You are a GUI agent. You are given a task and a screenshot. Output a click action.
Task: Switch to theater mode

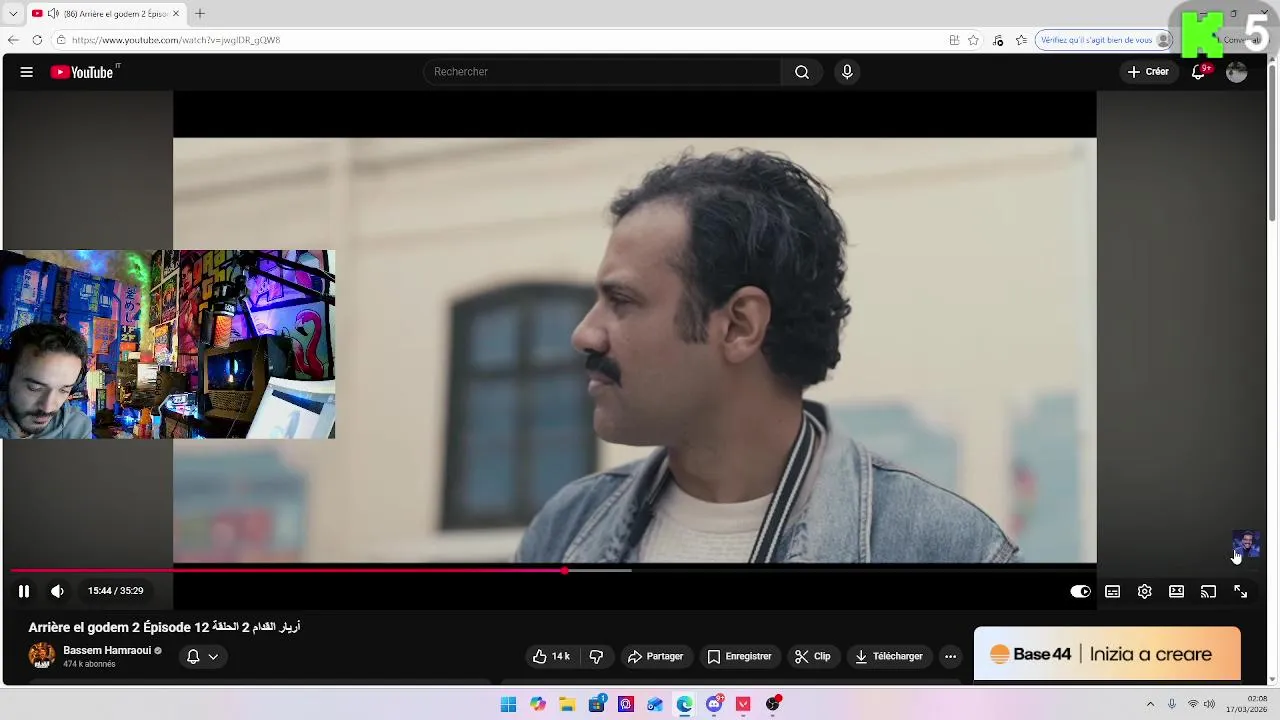click(x=1176, y=592)
